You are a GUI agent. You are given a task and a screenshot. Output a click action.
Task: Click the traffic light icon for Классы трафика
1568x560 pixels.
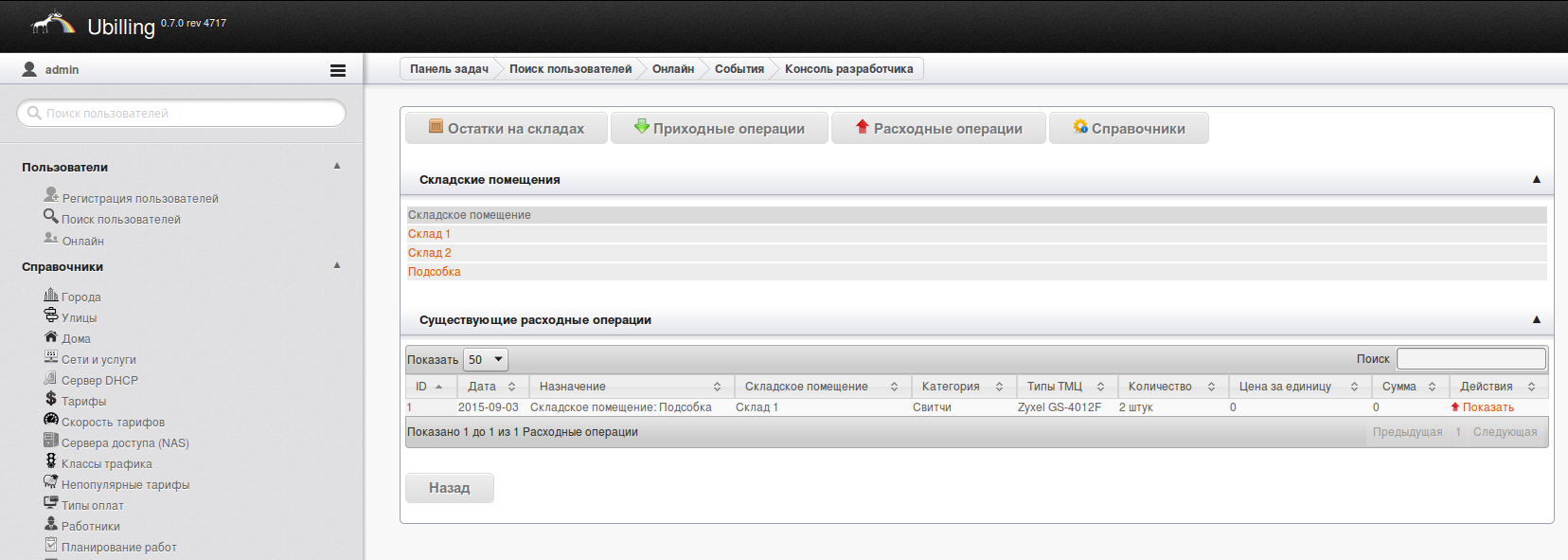(51, 461)
